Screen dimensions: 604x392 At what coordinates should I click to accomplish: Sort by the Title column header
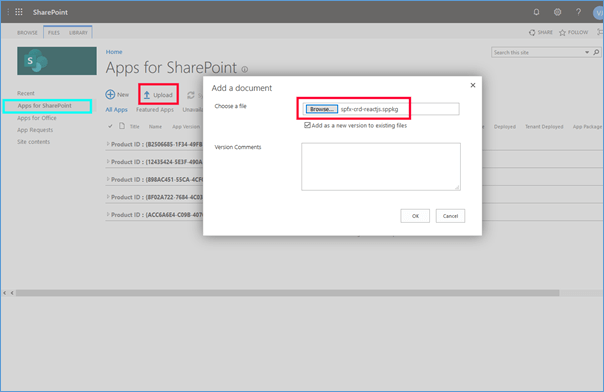[x=134, y=126]
